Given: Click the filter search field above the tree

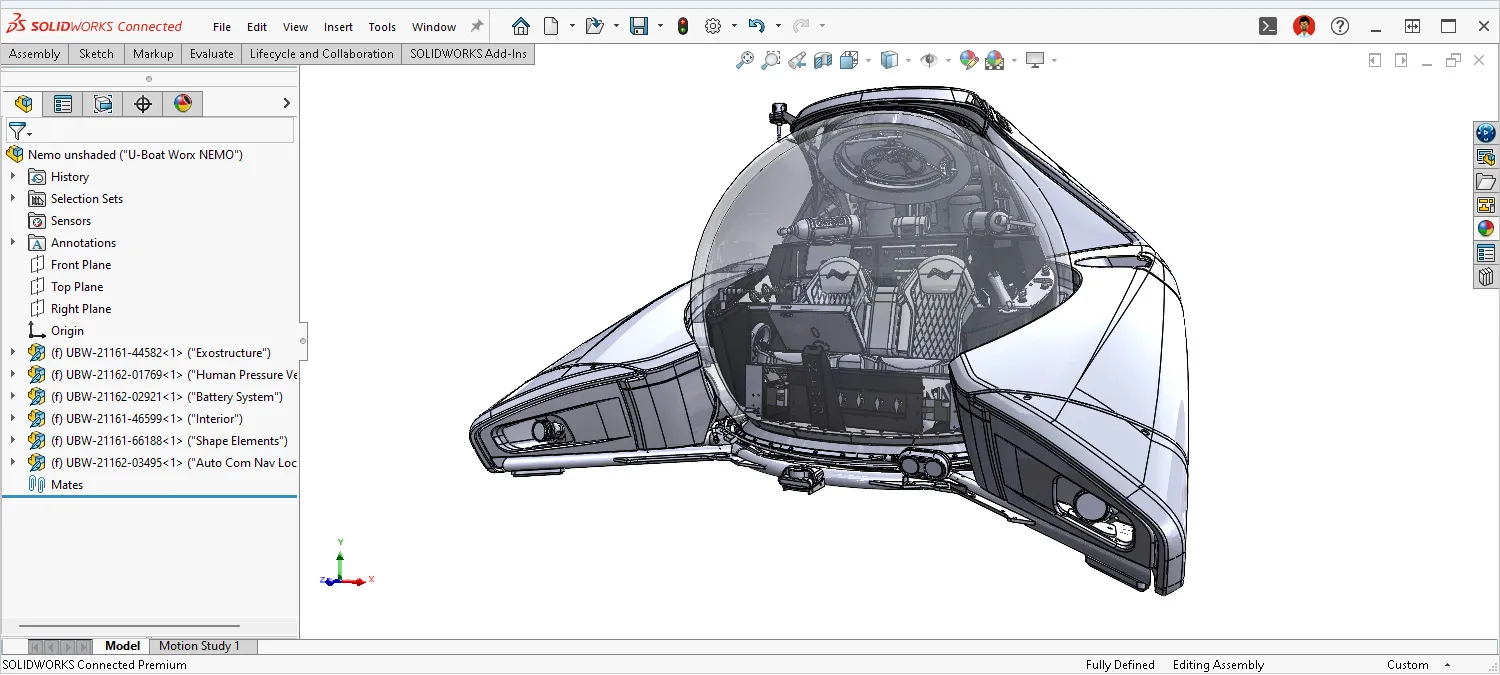Looking at the screenshot, I should click(x=150, y=130).
